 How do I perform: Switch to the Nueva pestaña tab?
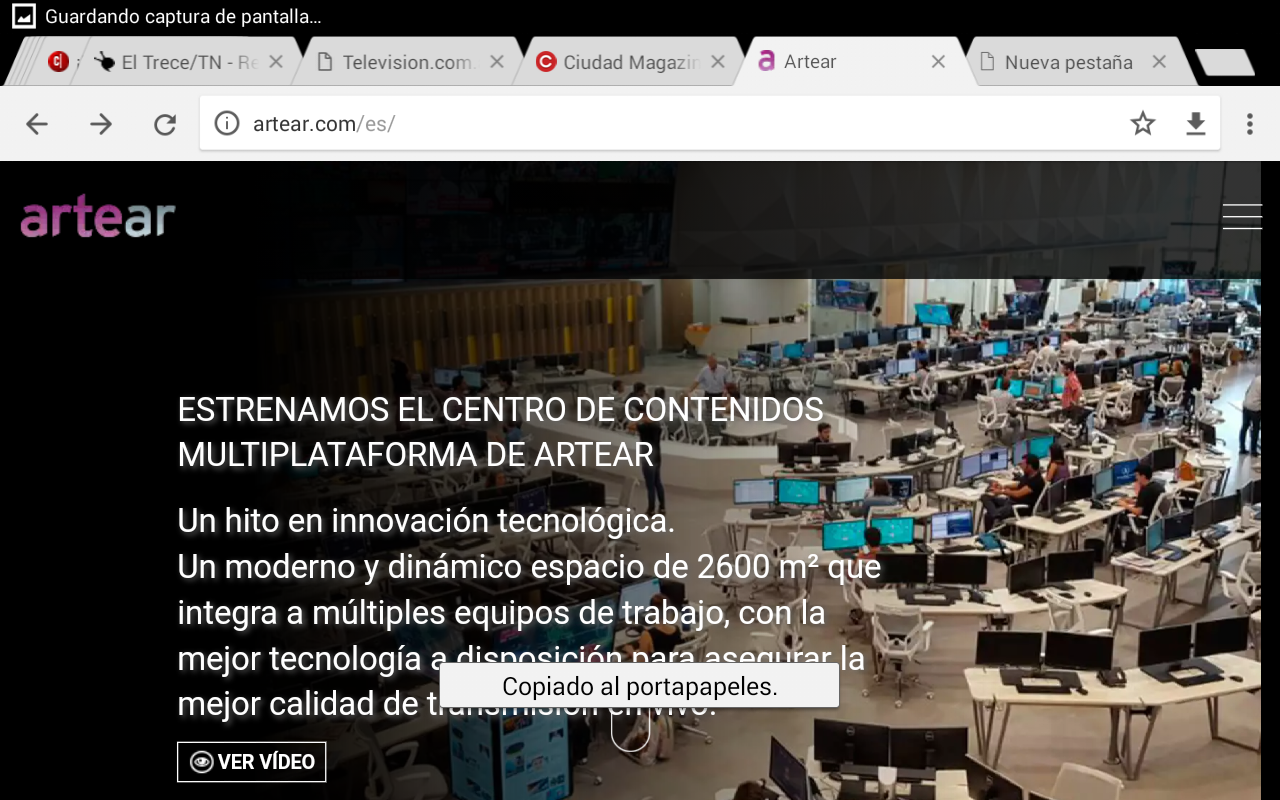coord(1072,62)
